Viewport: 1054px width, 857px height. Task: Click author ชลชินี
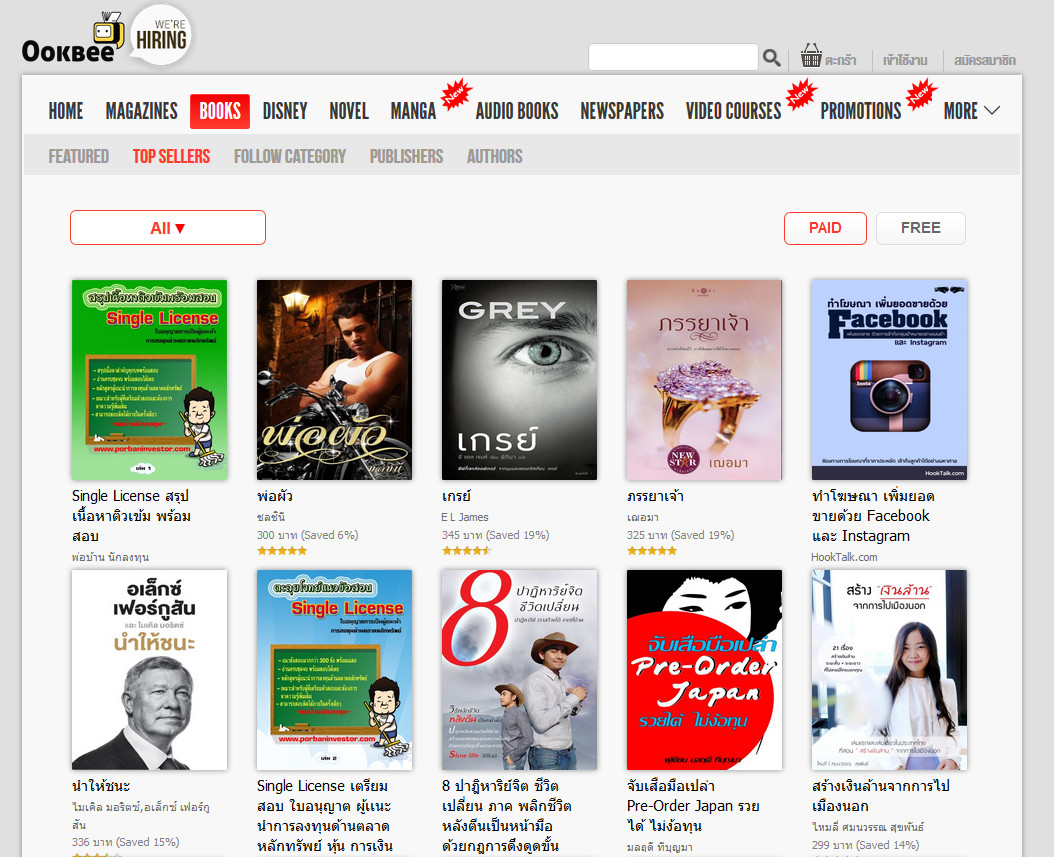point(271,518)
